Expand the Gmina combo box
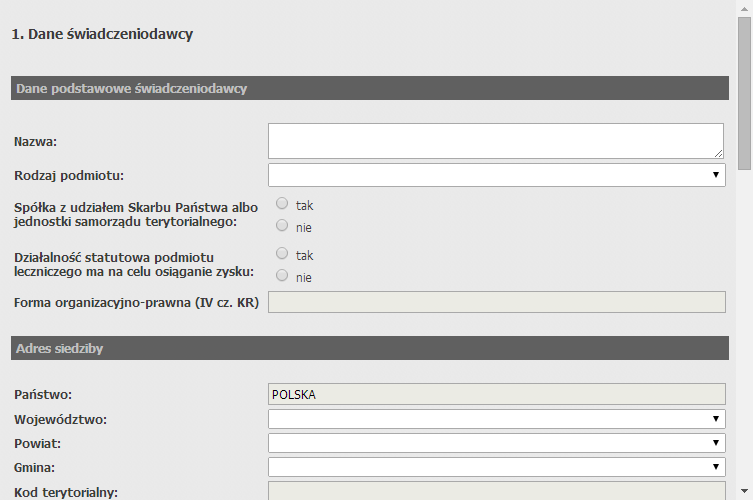This screenshot has width=753, height=500. [x=497, y=467]
